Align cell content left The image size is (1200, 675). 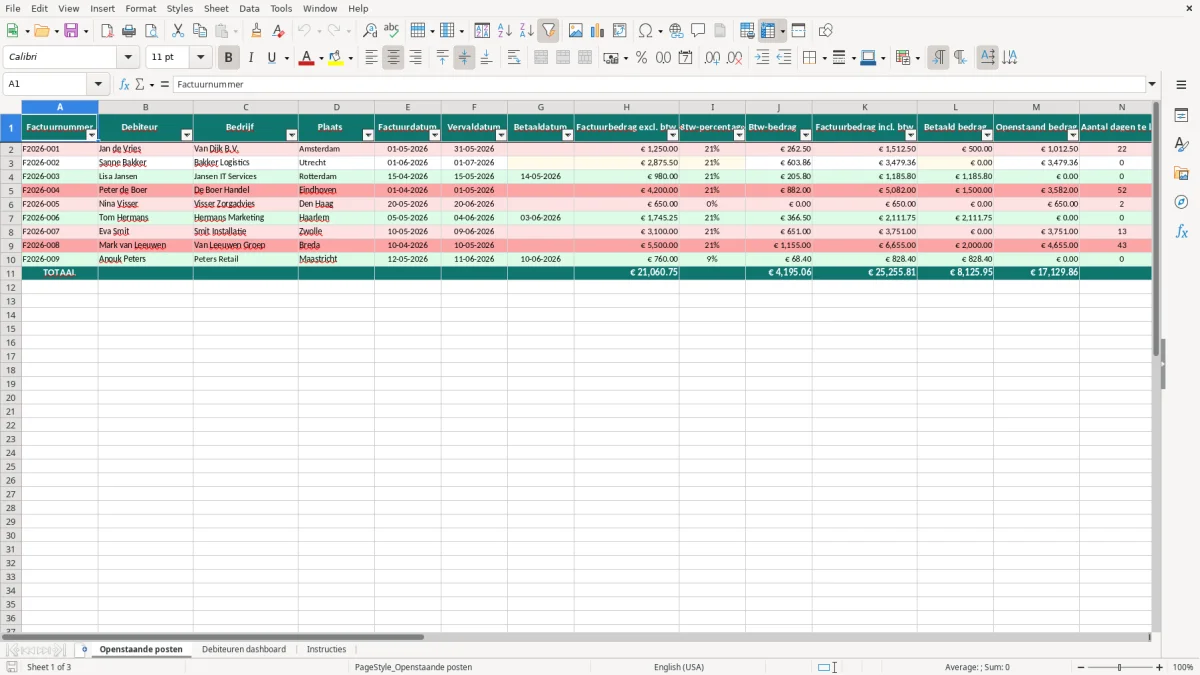coord(371,58)
